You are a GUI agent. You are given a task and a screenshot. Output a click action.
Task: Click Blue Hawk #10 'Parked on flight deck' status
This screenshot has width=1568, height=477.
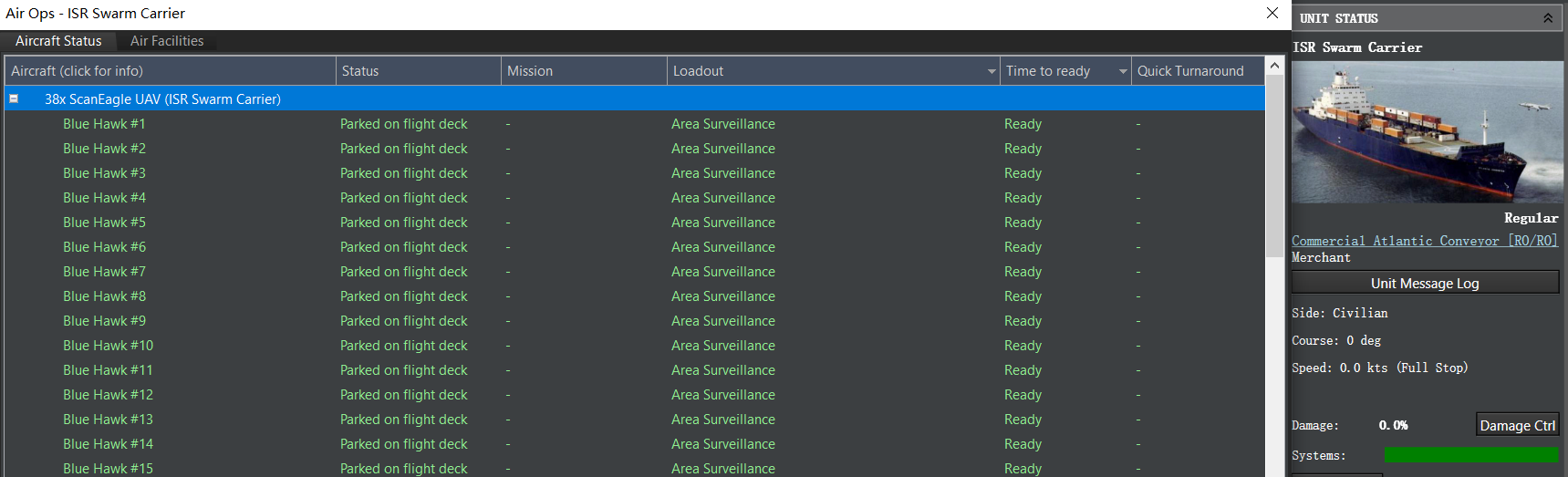pyautogui.click(x=403, y=346)
